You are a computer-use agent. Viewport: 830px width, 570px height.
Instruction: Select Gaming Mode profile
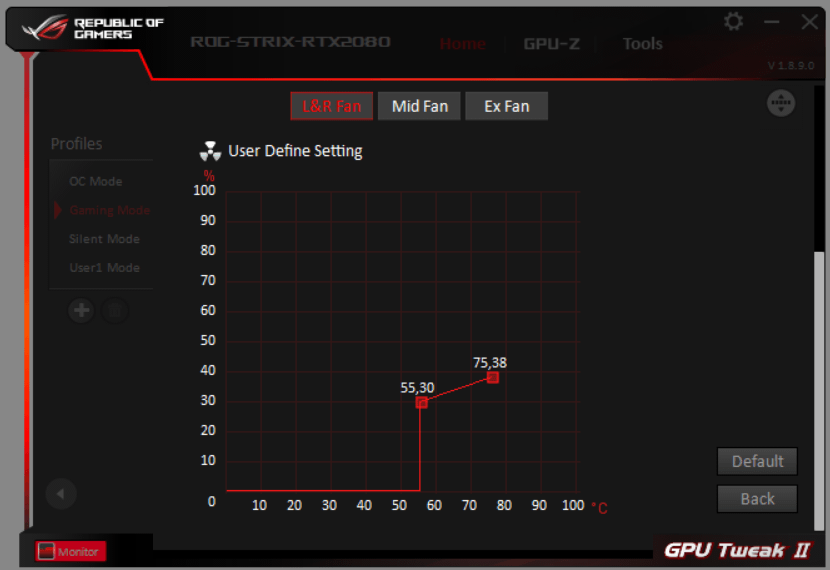pos(110,210)
